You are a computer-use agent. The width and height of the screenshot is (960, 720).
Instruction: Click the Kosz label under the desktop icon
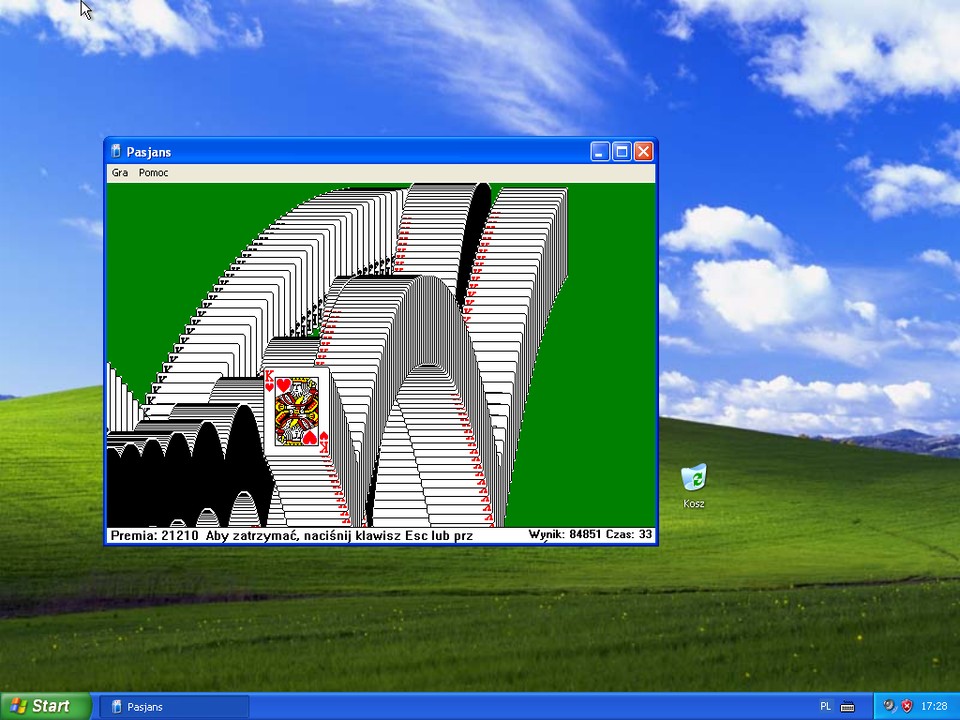click(693, 503)
